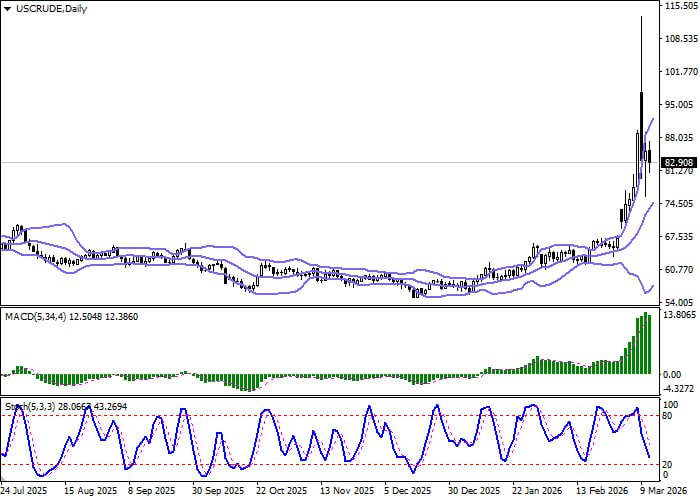
Task: Click the 22 Oct 2025 date marker
Action: [x=281, y=491]
